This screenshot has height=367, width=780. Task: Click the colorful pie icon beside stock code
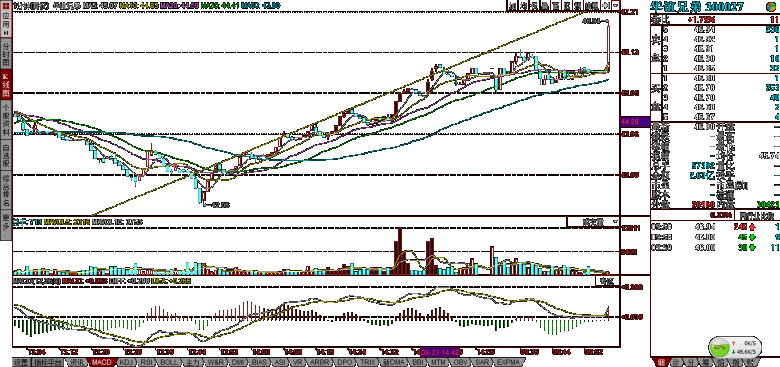[x=771, y=7]
